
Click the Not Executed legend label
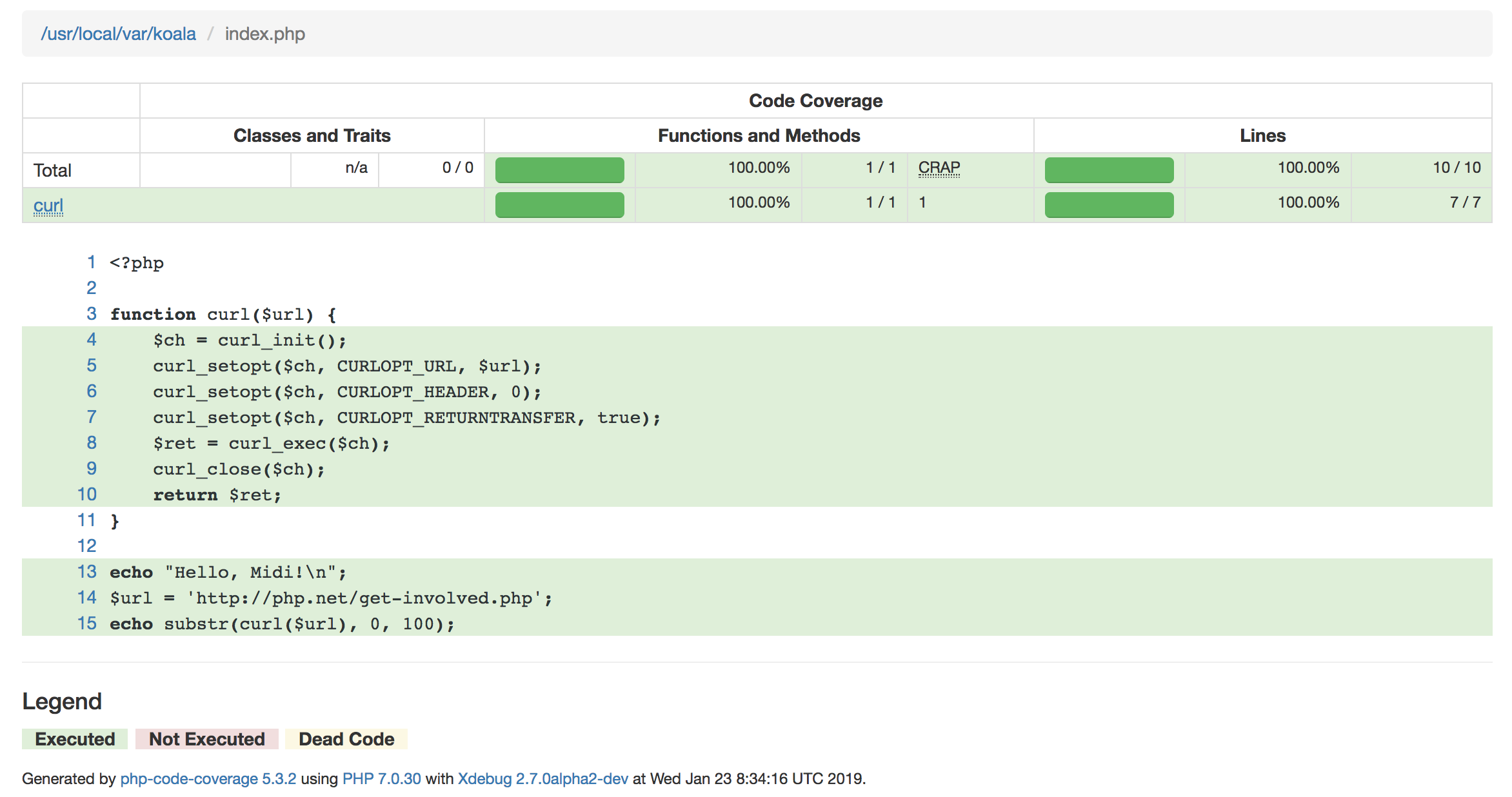coord(206,739)
